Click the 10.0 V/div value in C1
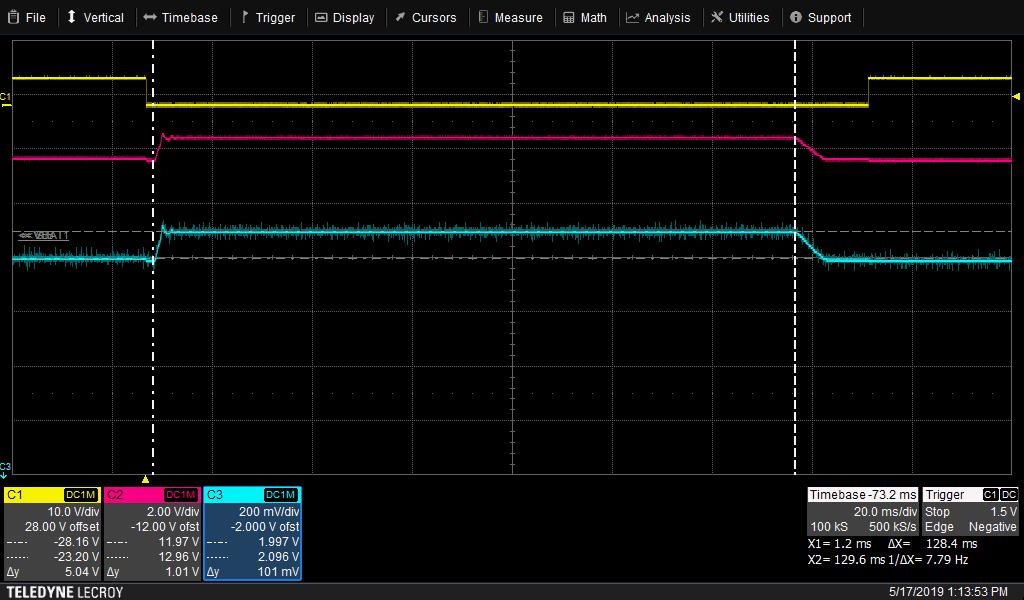The height and width of the screenshot is (600, 1024). pos(73,511)
